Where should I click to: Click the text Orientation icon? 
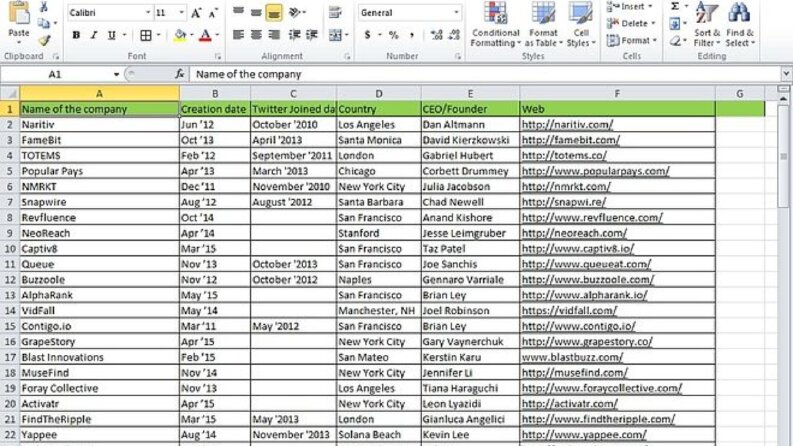pos(295,12)
